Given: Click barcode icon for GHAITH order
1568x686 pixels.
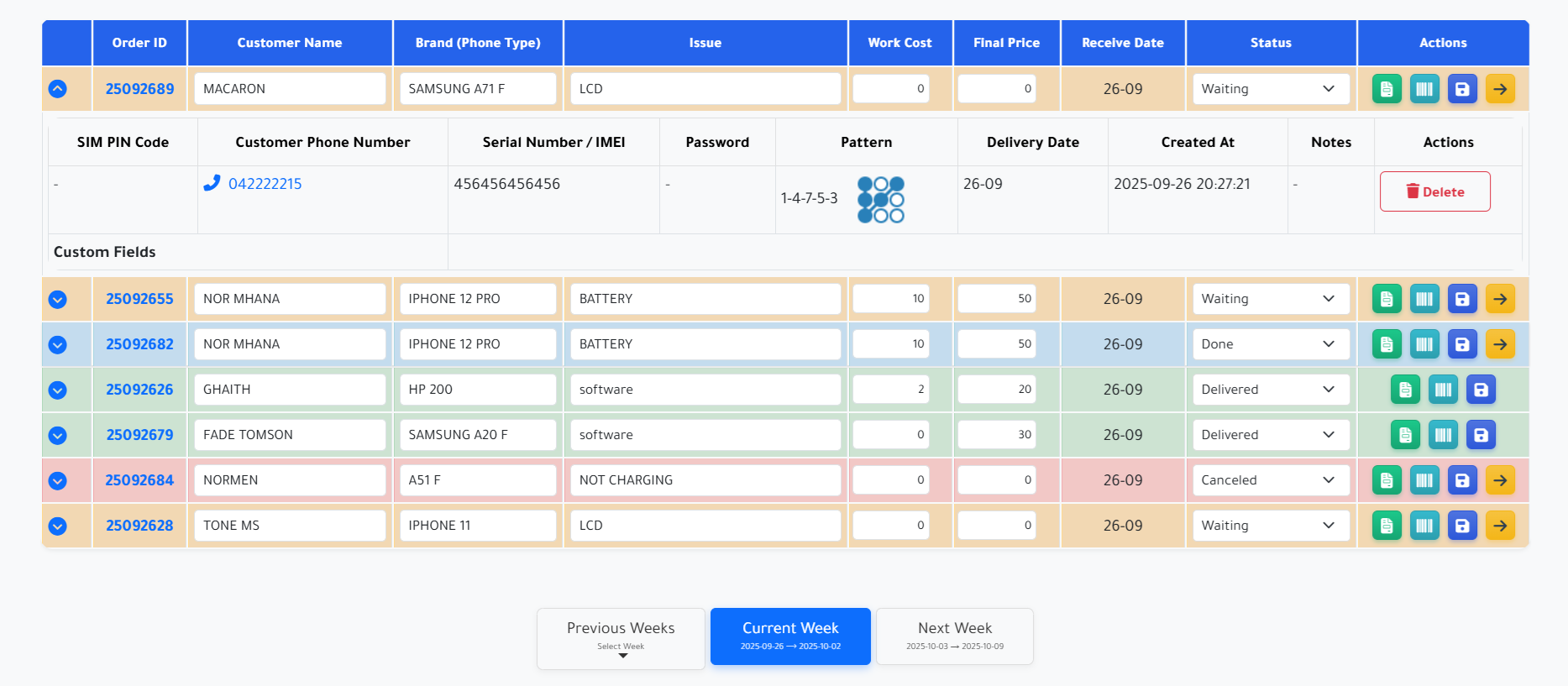Looking at the screenshot, I should point(1443,390).
